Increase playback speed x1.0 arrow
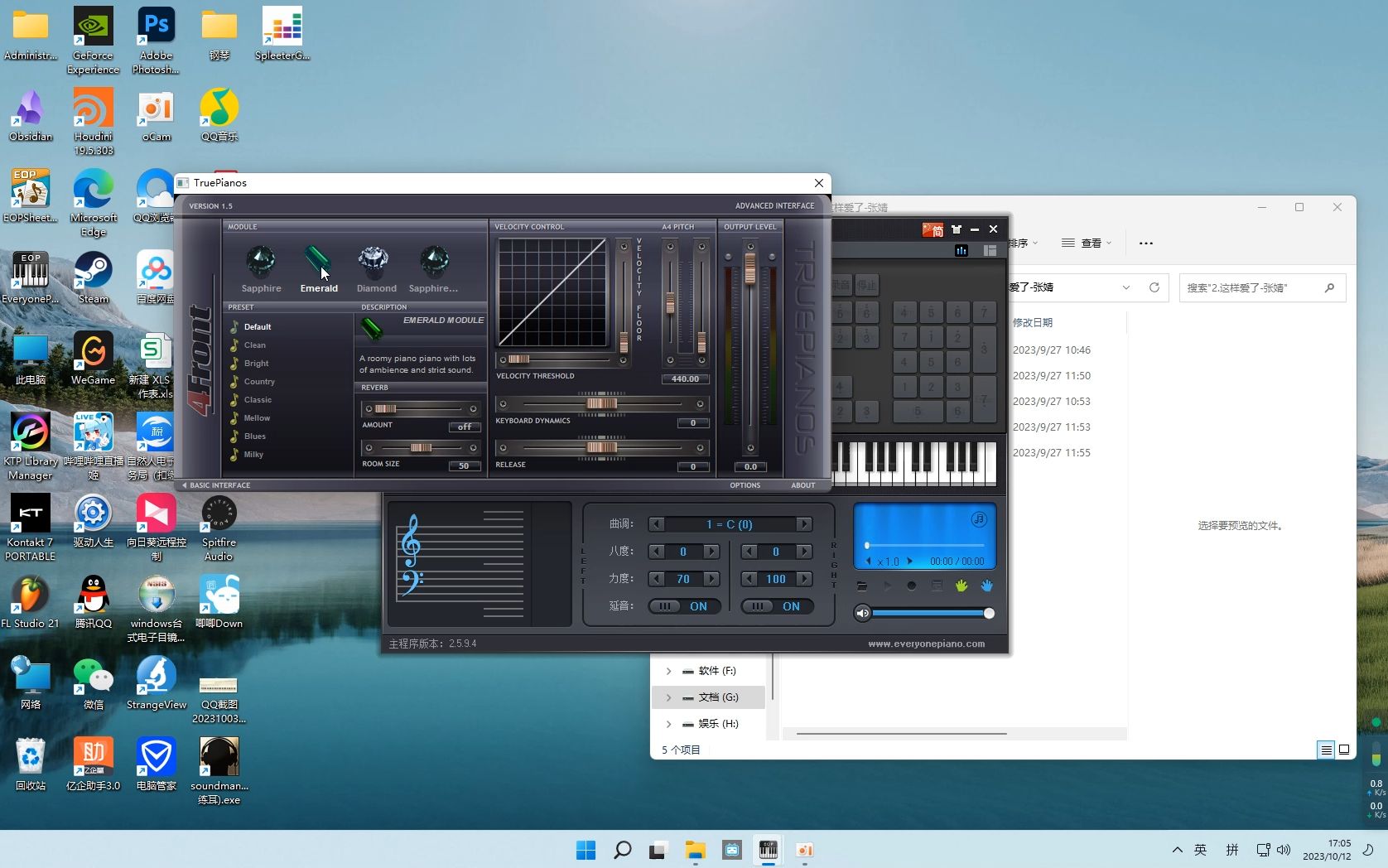1388x868 pixels. (x=909, y=562)
